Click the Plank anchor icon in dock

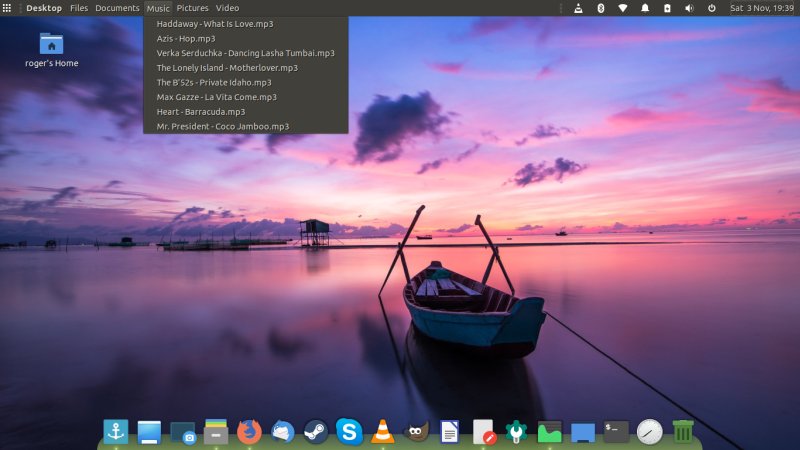pyautogui.click(x=116, y=432)
